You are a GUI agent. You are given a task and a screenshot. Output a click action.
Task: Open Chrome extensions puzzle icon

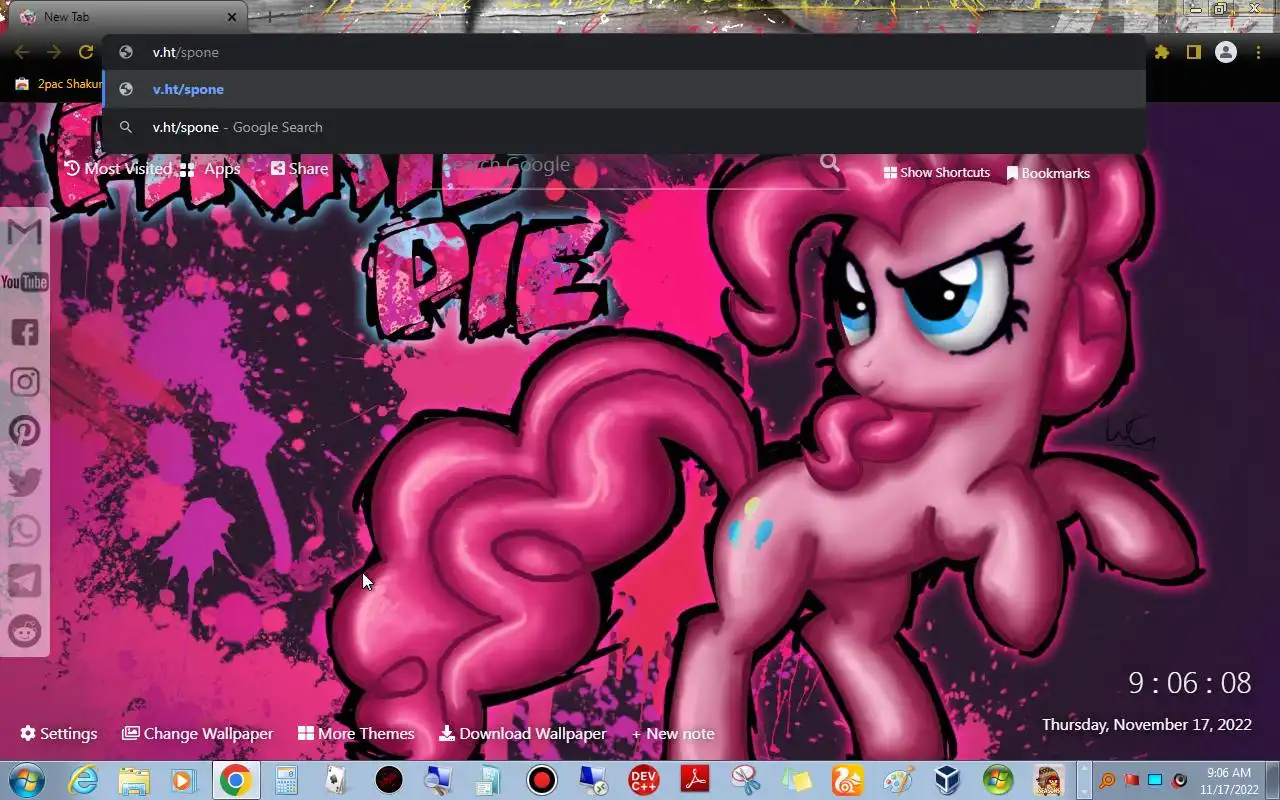click(x=1162, y=52)
